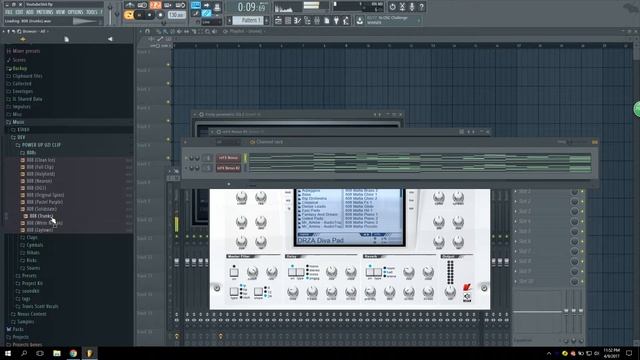This screenshot has height=360, width=640.
Task: Click the add channel plus button
Action: (x=229, y=184)
